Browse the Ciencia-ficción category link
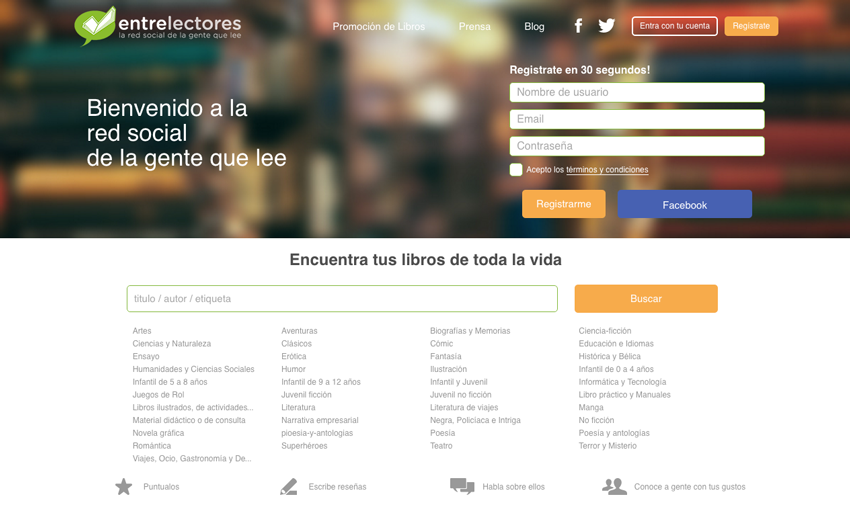Viewport: 850px width, 506px height. point(605,331)
